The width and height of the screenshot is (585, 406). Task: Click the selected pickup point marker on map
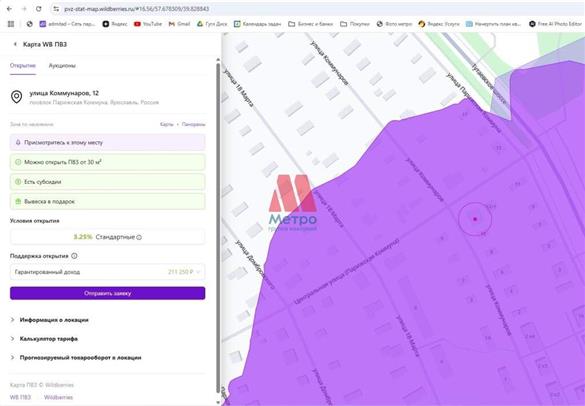[475, 219]
